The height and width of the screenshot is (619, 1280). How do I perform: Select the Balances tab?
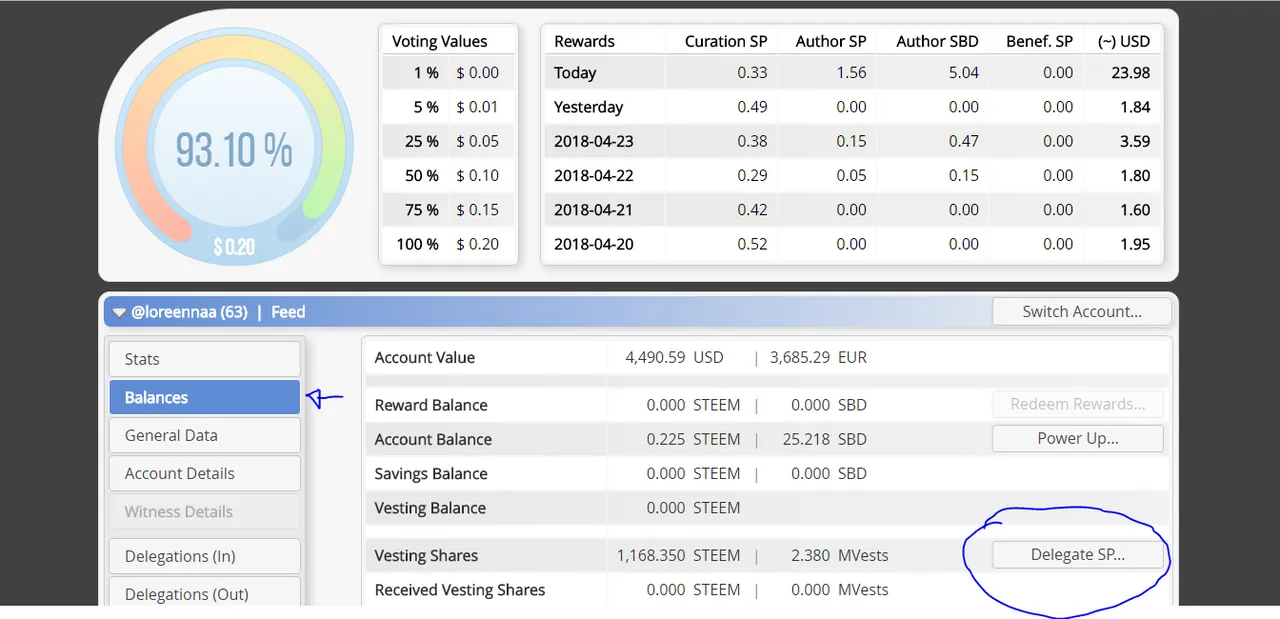tap(204, 397)
